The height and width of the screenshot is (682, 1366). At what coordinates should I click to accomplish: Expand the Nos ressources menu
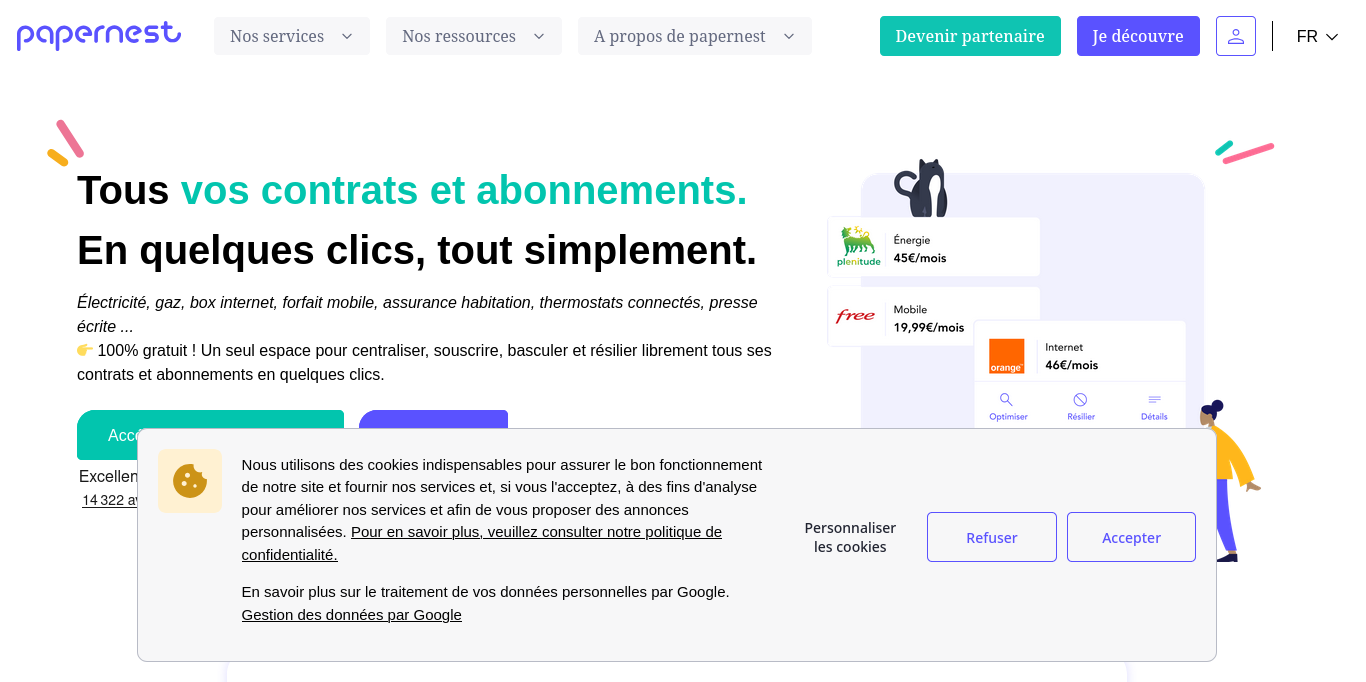(473, 35)
